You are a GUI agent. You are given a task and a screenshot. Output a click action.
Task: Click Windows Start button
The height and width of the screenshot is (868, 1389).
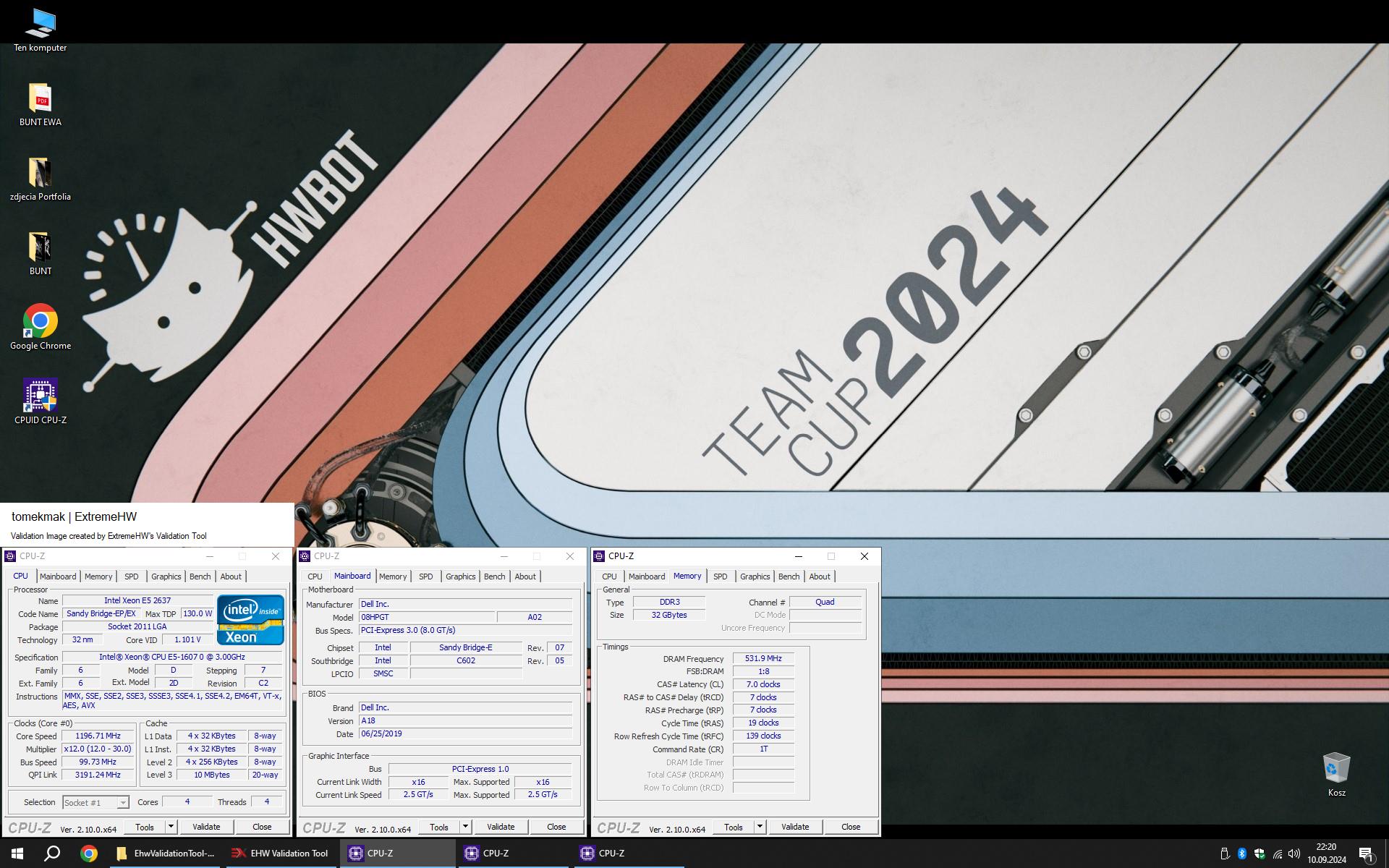click(17, 854)
